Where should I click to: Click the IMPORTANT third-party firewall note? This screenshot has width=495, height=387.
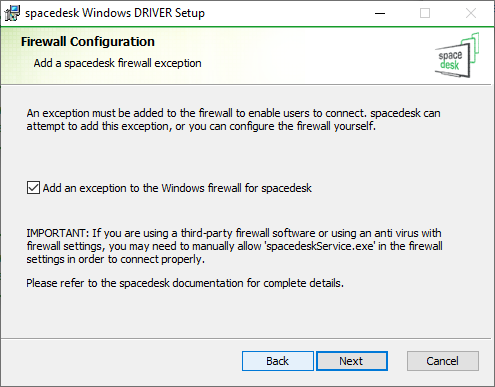234,246
